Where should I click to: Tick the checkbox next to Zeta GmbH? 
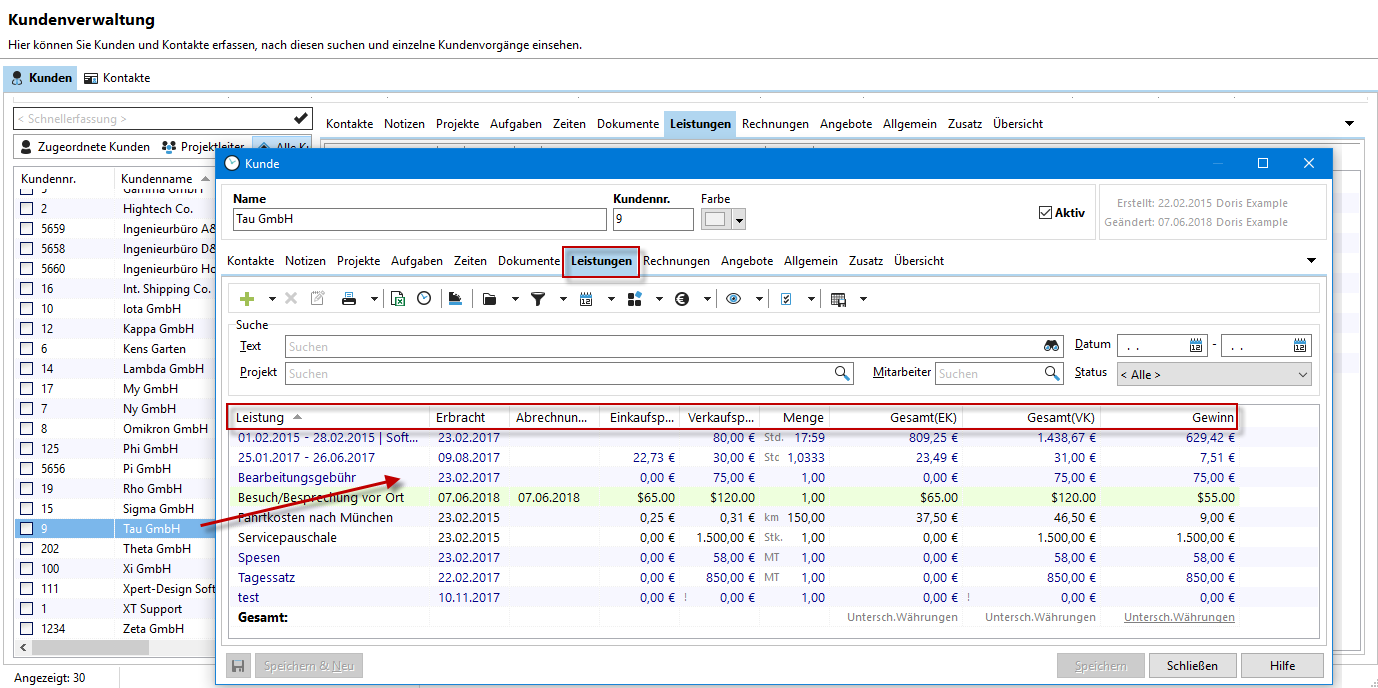click(27, 629)
